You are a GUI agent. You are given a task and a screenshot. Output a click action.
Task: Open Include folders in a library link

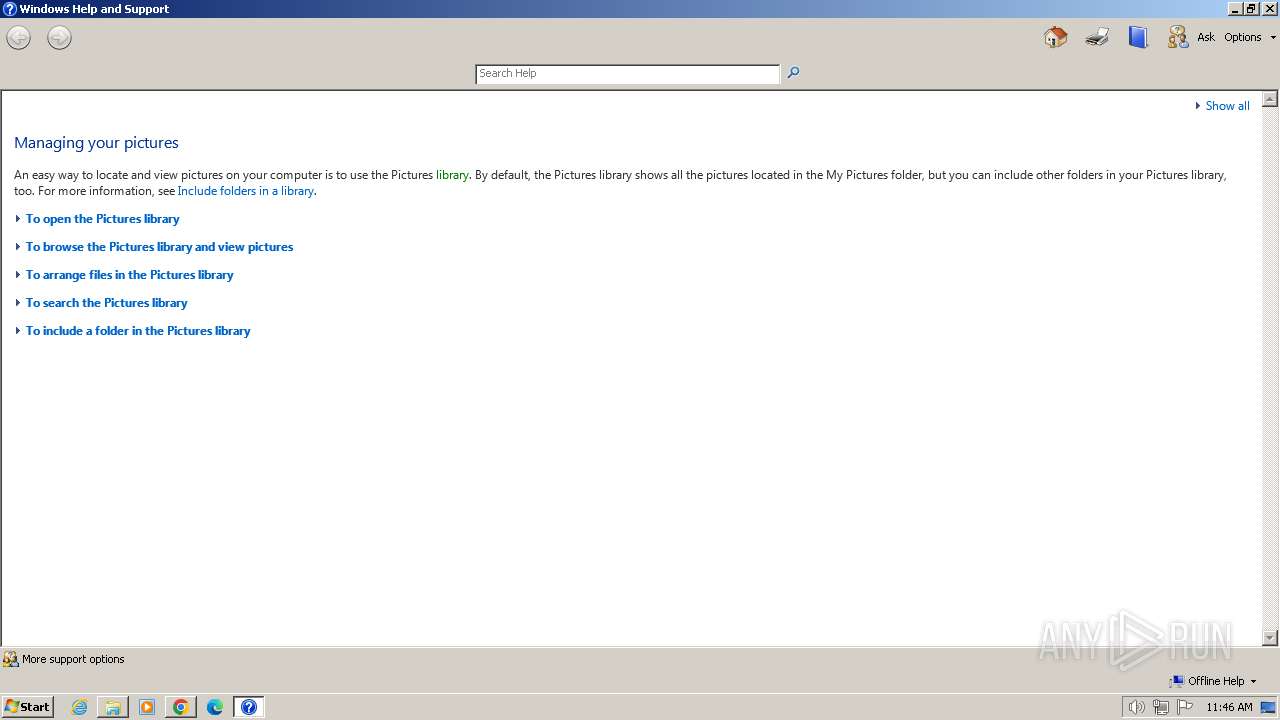pos(245,191)
